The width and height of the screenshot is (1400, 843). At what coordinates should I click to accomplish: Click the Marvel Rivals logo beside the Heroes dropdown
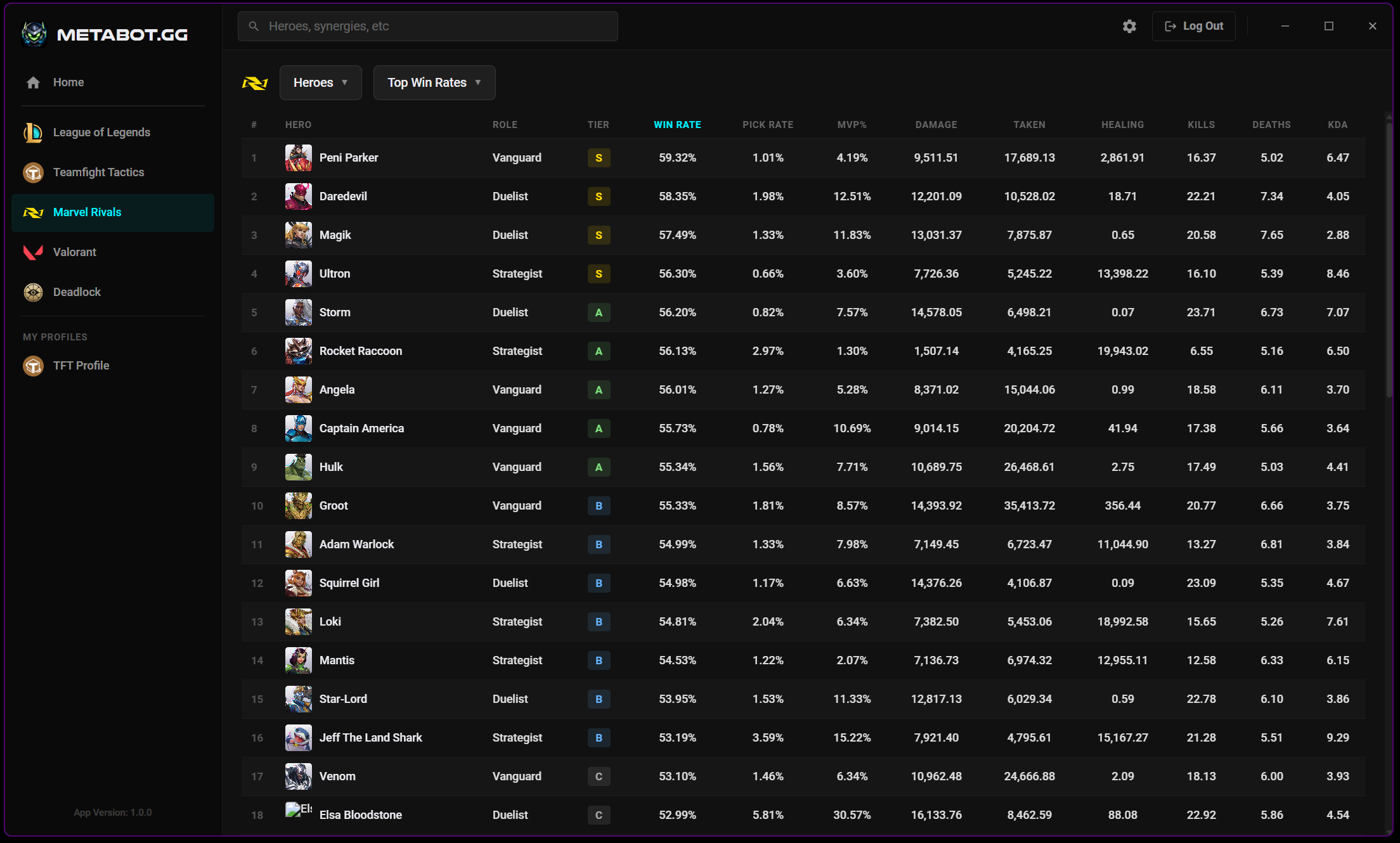click(x=255, y=83)
